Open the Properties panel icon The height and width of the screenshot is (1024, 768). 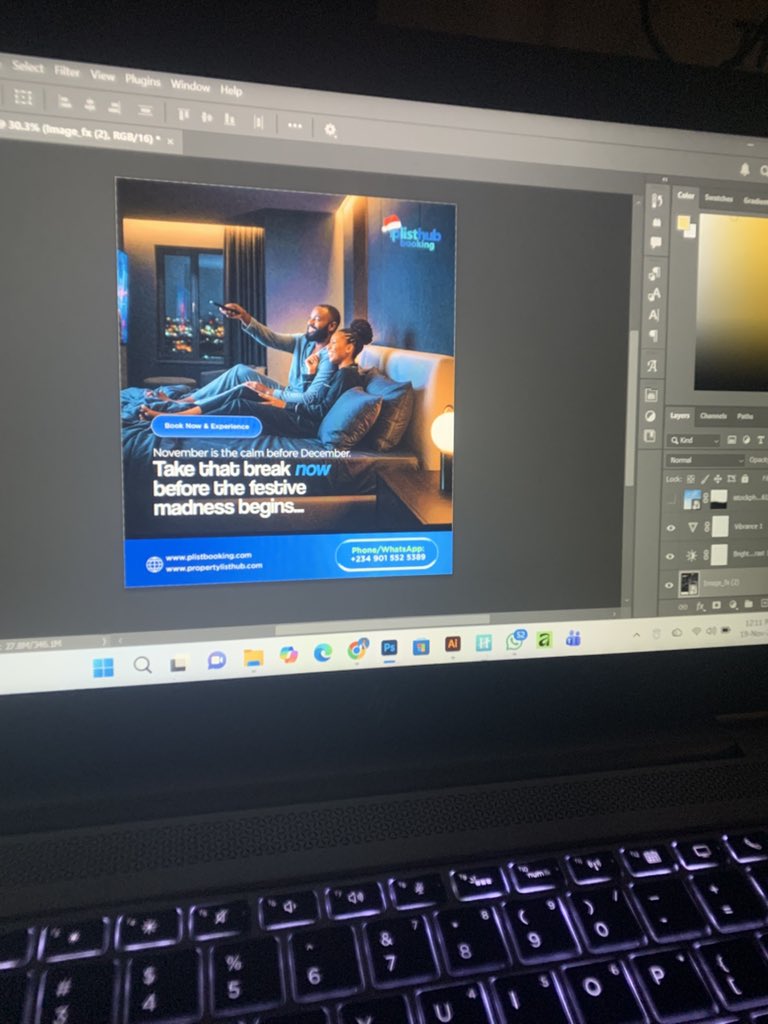pos(656,223)
